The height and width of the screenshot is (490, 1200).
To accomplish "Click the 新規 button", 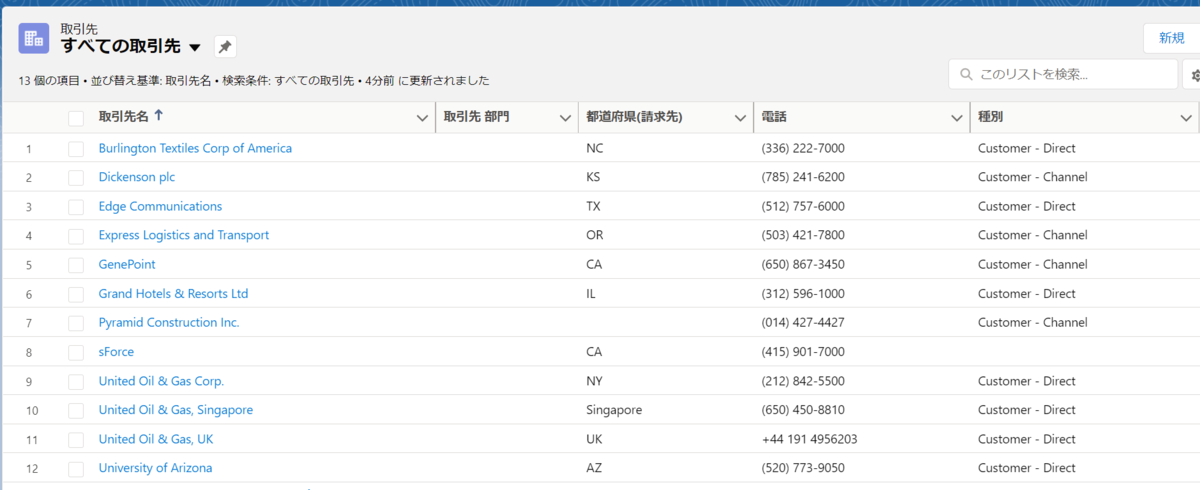I will [x=1171, y=38].
